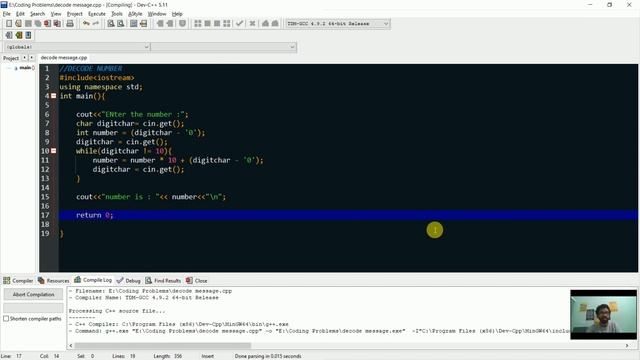The height and width of the screenshot is (360, 640).
Task: Open the Execute menu
Action: pyautogui.click(x=97, y=14)
